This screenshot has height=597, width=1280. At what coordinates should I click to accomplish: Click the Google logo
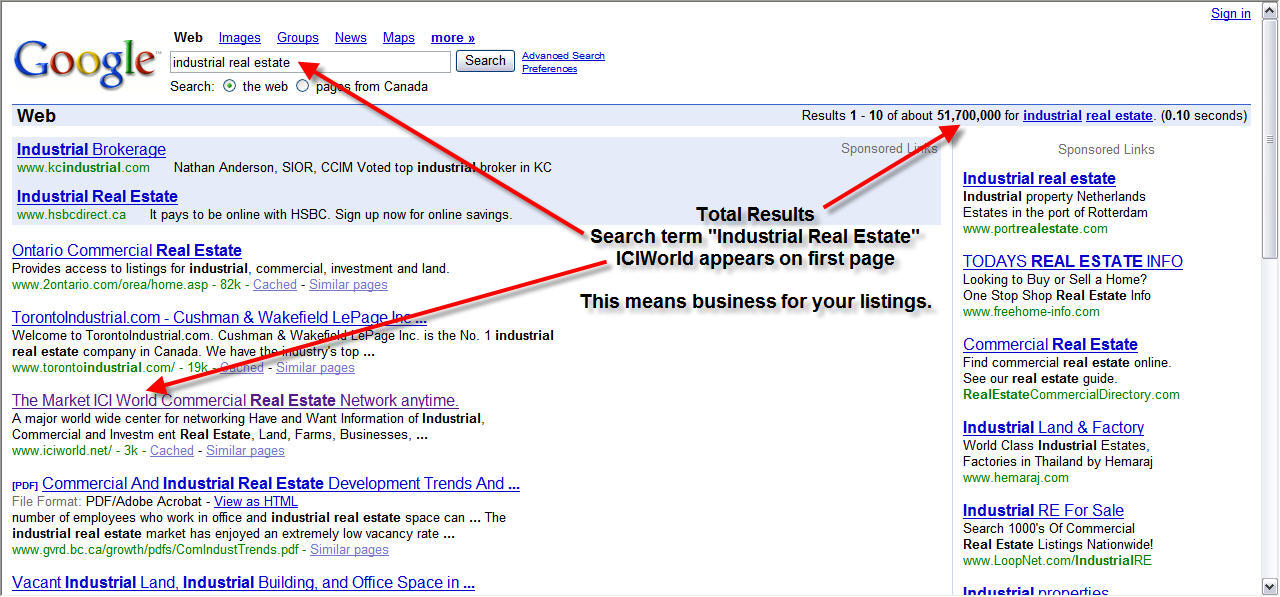pyautogui.click(x=86, y=62)
